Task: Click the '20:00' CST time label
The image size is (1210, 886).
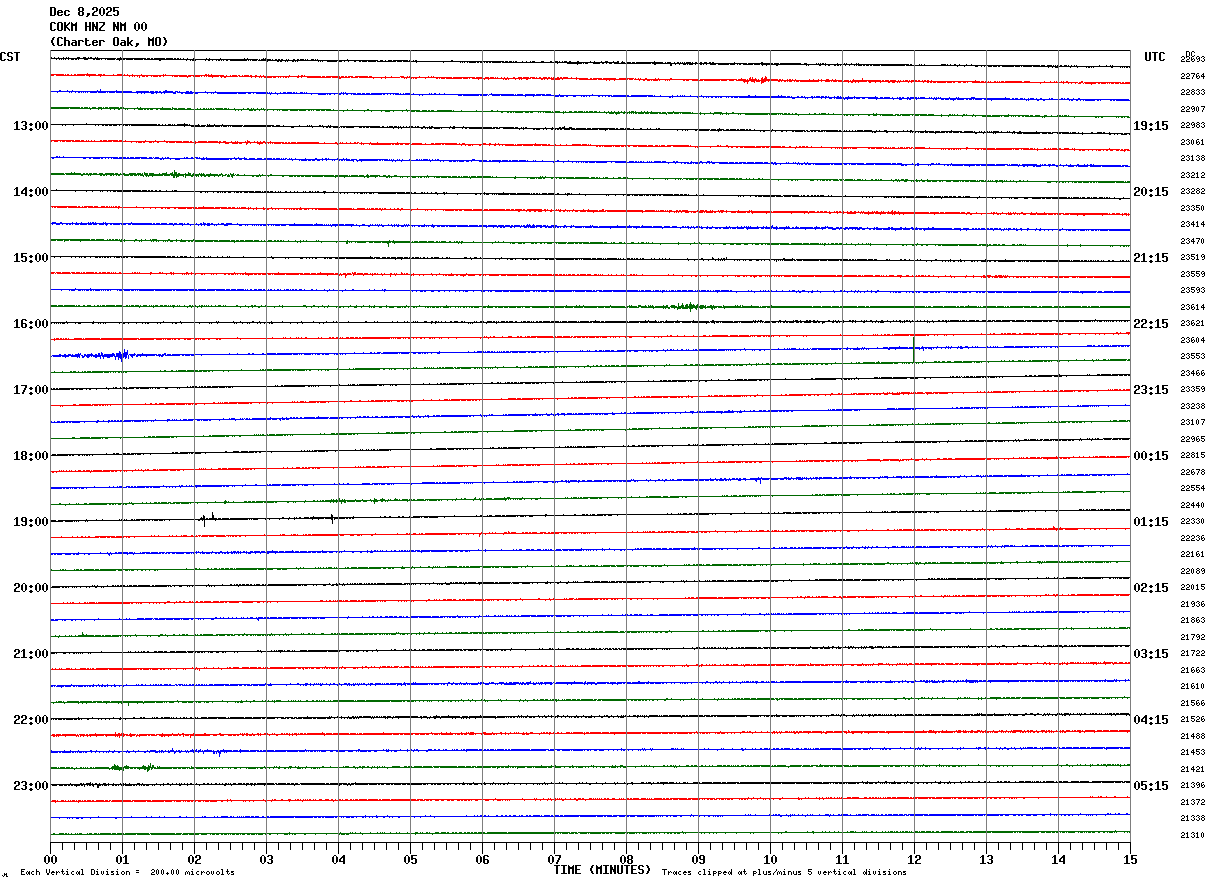Action: tap(30, 588)
